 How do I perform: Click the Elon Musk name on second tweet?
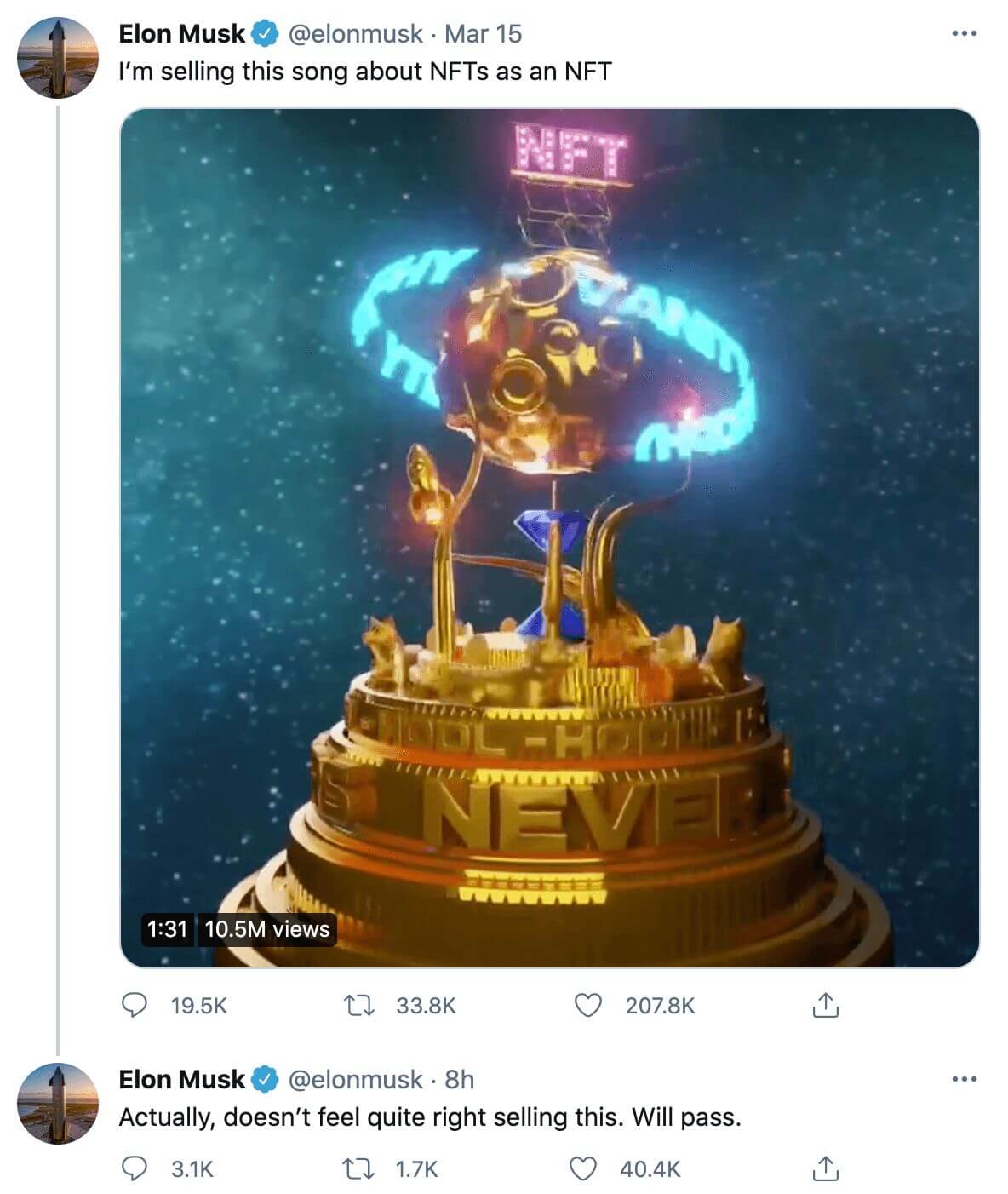[x=181, y=1080]
